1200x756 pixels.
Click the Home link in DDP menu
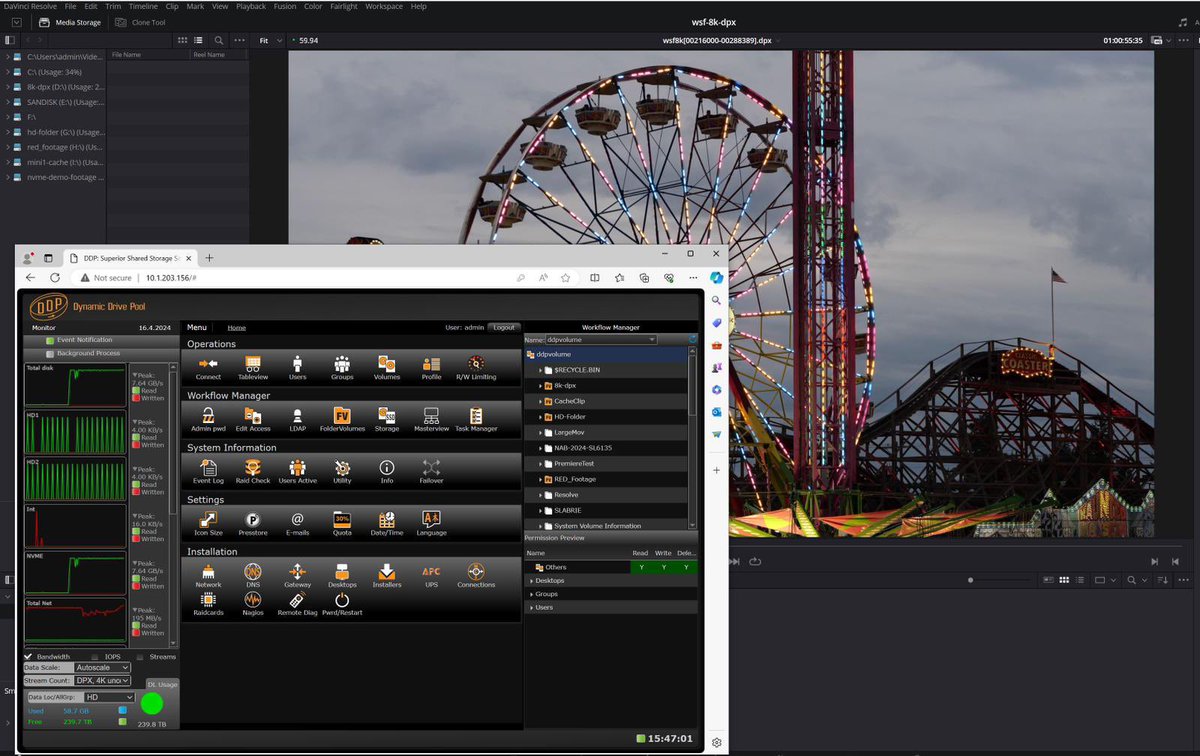(236, 328)
